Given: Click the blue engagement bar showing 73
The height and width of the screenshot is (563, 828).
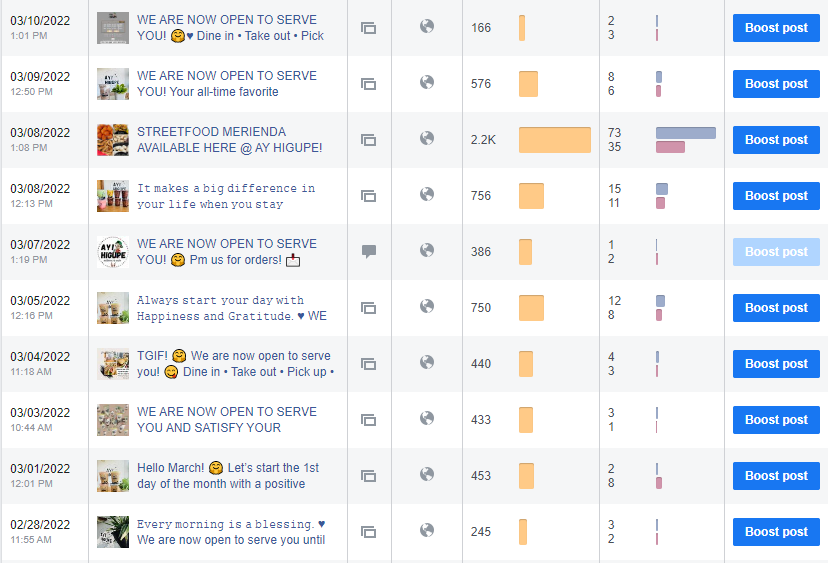Looking at the screenshot, I should pyautogui.click(x=685, y=133).
